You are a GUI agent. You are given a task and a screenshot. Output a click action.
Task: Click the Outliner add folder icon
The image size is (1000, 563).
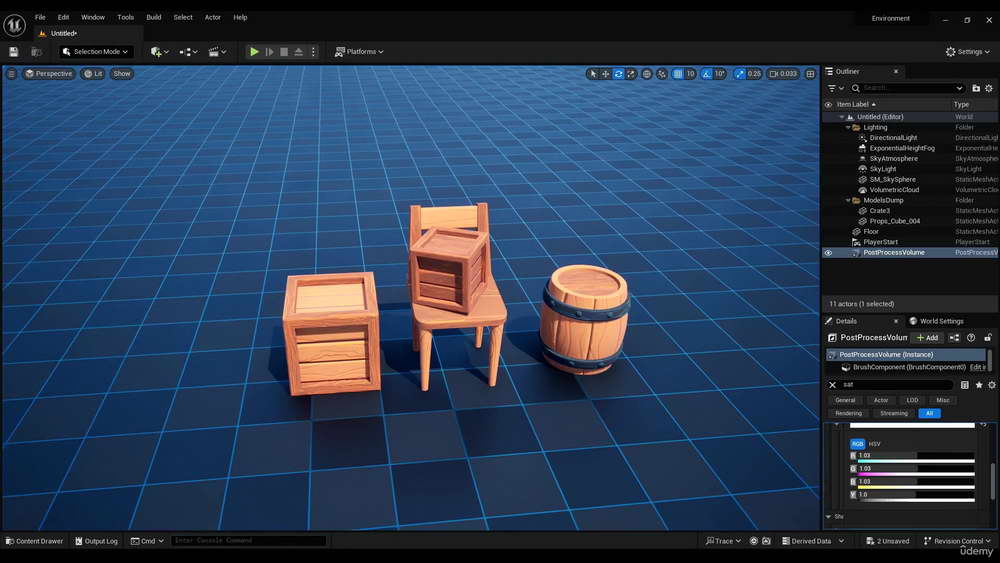pos(976,88)
